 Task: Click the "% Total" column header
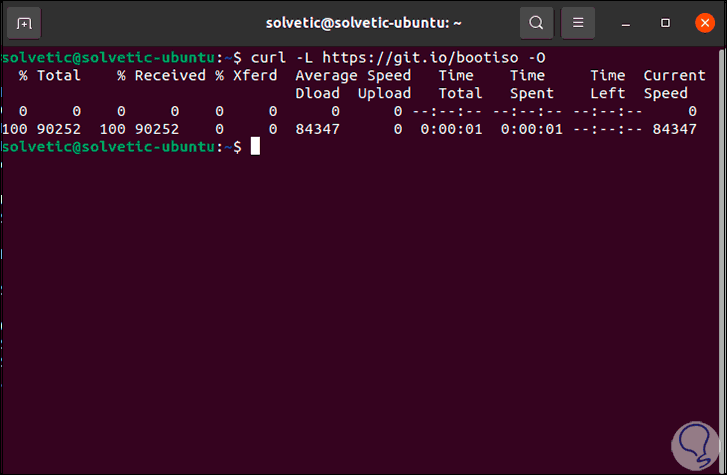pyautogui.click(x=48, y=75)
